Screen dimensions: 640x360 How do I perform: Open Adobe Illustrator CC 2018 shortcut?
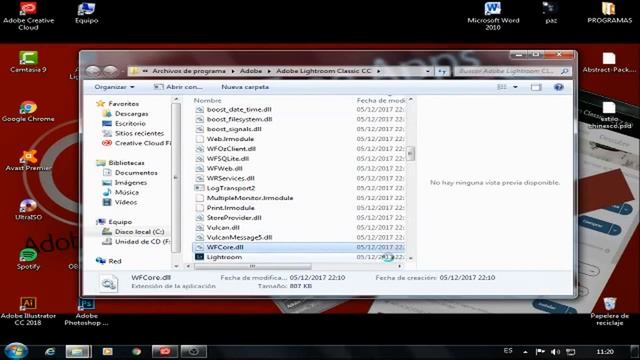(28, 312)
